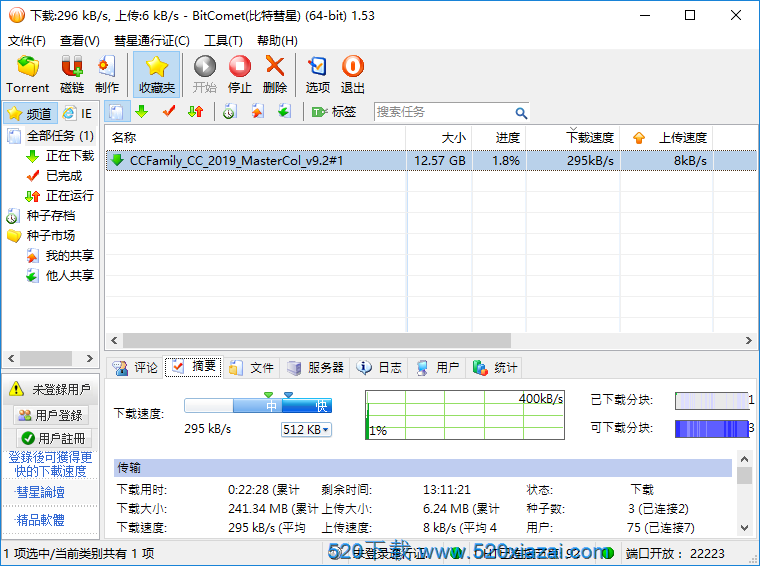This screenshot has width=760, height=566.
Task: Open the 评论 comments tab
Action: click(135, 368)
